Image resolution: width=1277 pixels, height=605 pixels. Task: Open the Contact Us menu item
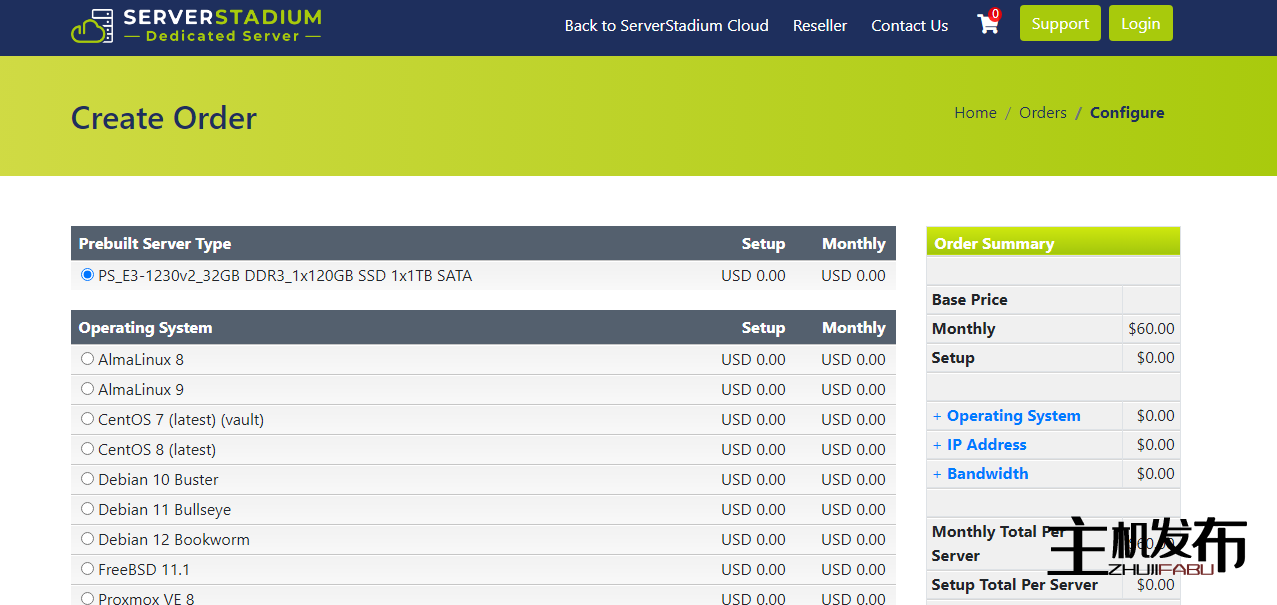tap(909, 26)
